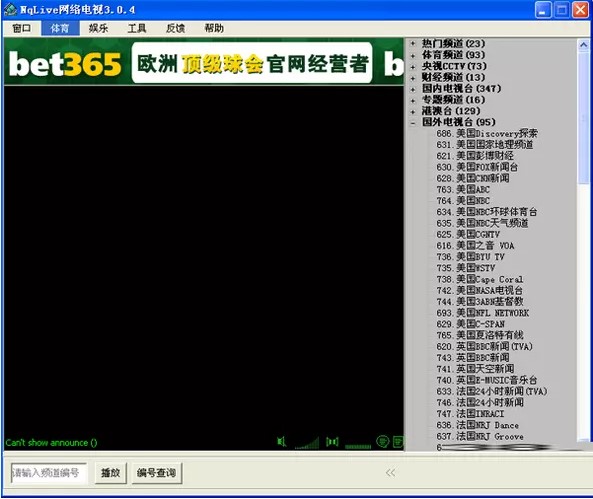Screen dimensions: 593x499
Task: Collapse the channel list with « arrows
Action: [x=390, y=472]
